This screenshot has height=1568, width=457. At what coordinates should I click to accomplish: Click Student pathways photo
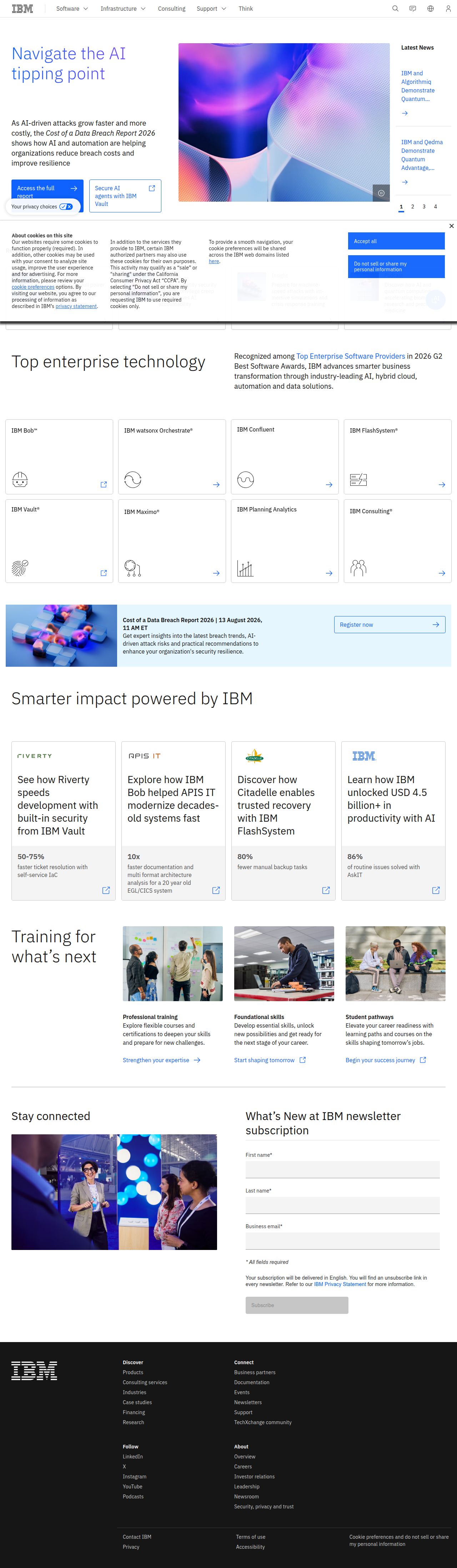396,964
